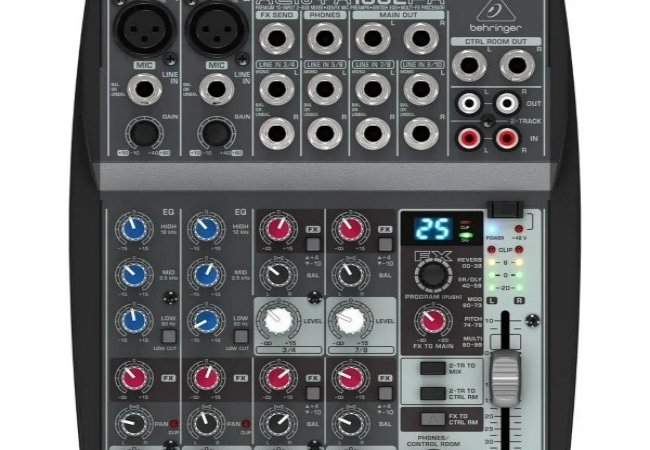
Task: Click the channel 1 HIGH EQ blue knob
Action: point(133,229)
